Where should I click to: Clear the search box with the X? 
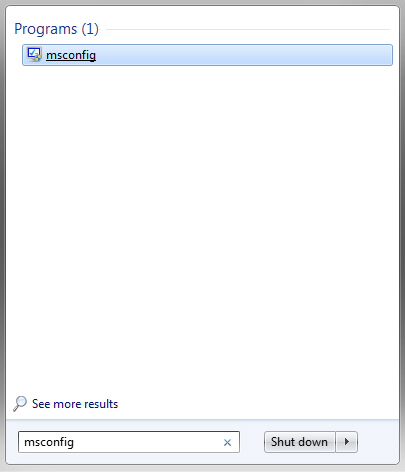pyautogui.click(x=227, y=442)
